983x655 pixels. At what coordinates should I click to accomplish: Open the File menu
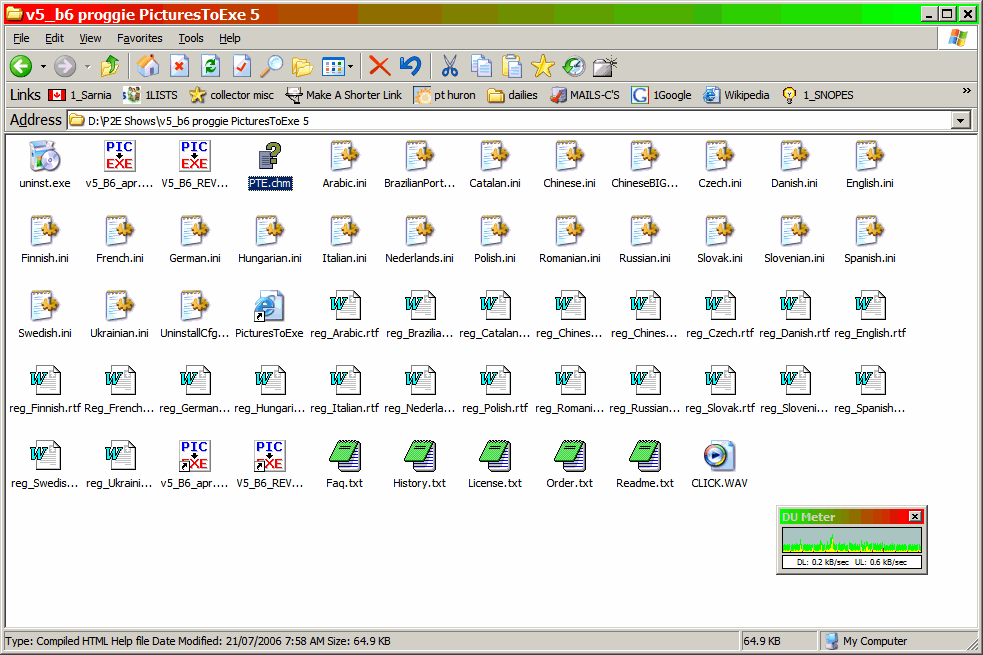pyautogui.click(x=21, y=38)
